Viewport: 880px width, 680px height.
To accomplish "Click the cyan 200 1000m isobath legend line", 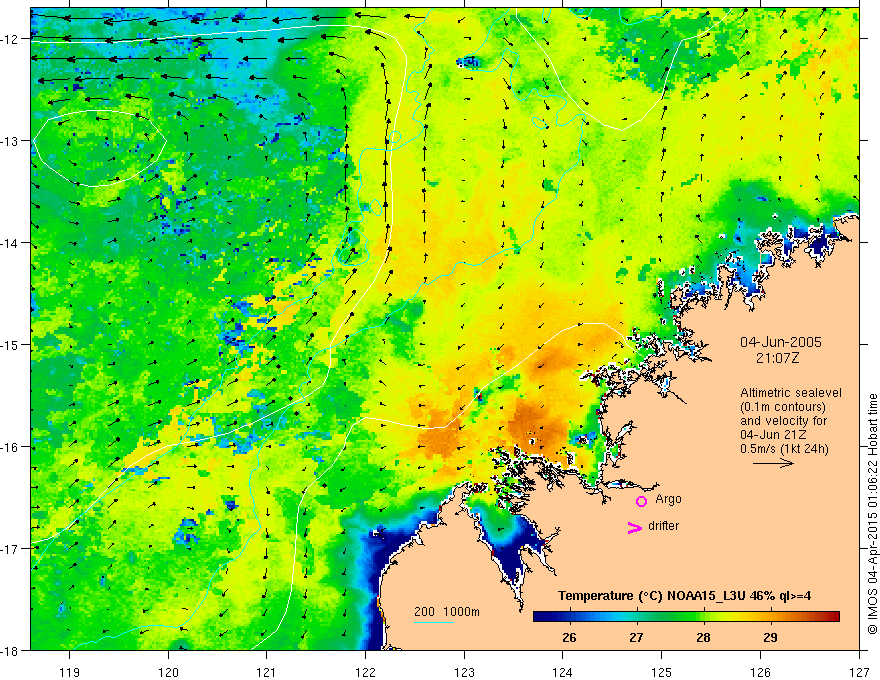I will pos(434,622).
